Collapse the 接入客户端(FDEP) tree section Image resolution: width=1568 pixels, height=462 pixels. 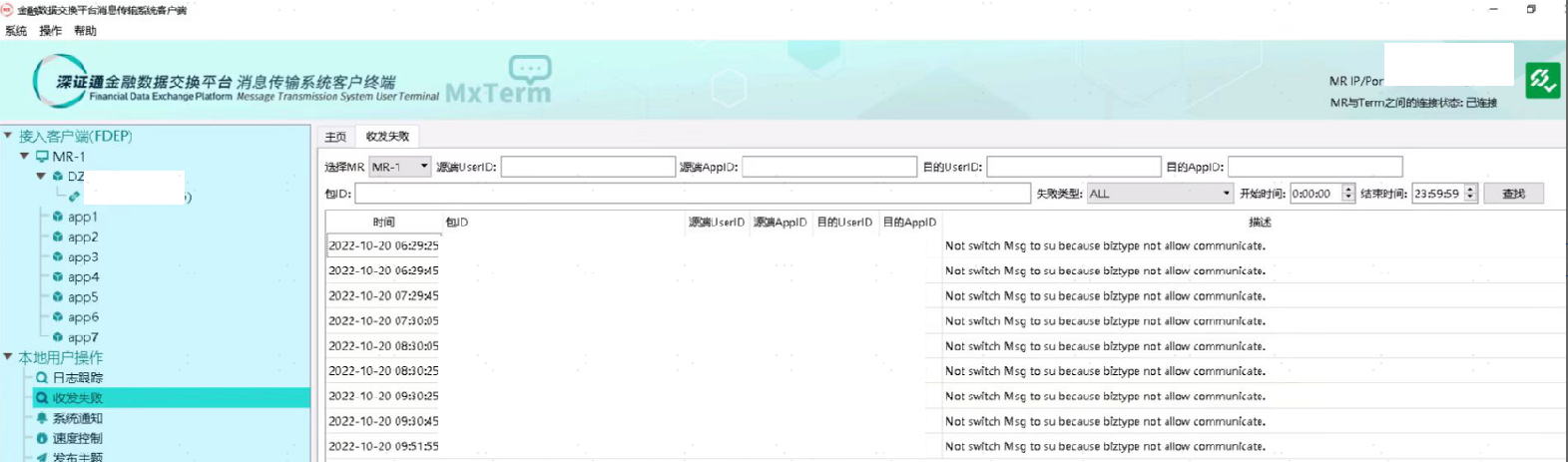tap(8, 136)
